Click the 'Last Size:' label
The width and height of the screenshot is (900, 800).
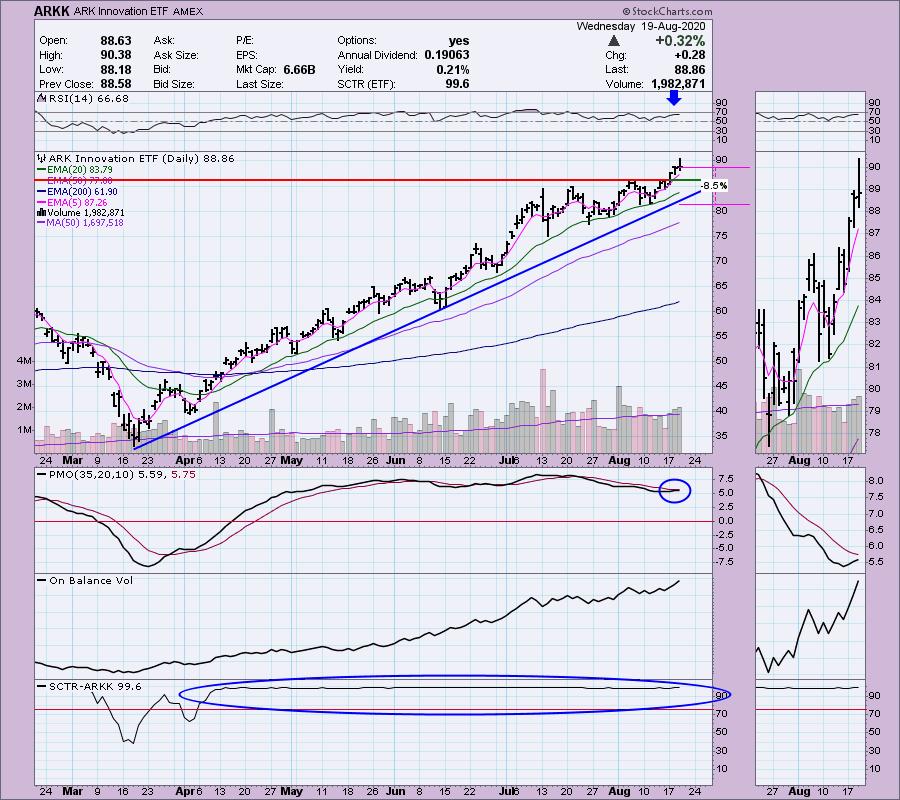tap(259, 84)
